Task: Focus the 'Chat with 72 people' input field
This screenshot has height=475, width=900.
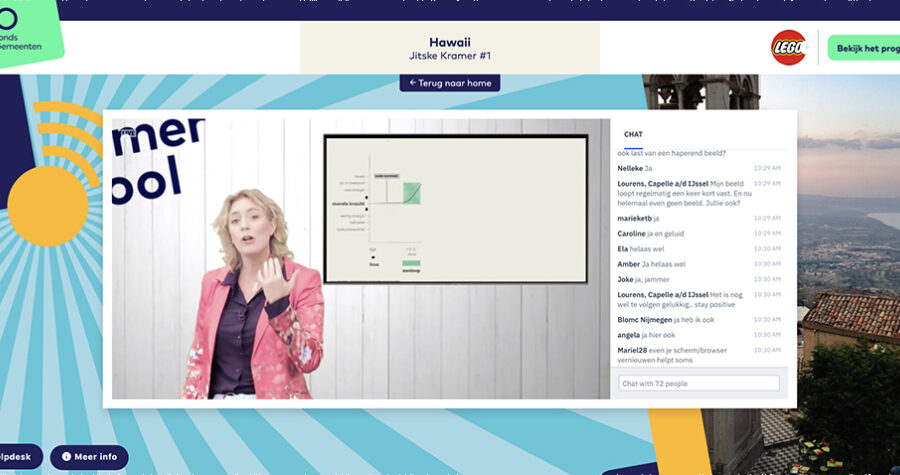Action: (x=699, y=383)
